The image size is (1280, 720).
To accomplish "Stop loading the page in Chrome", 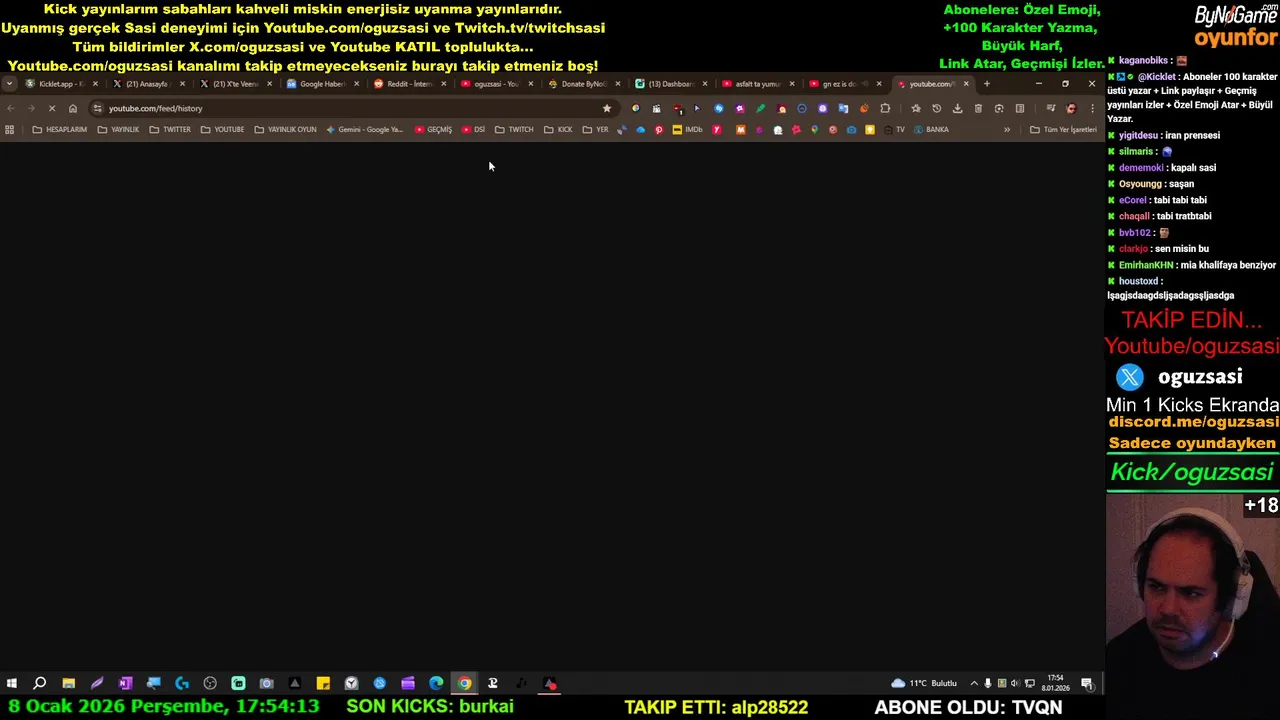I will click(52, 108).
